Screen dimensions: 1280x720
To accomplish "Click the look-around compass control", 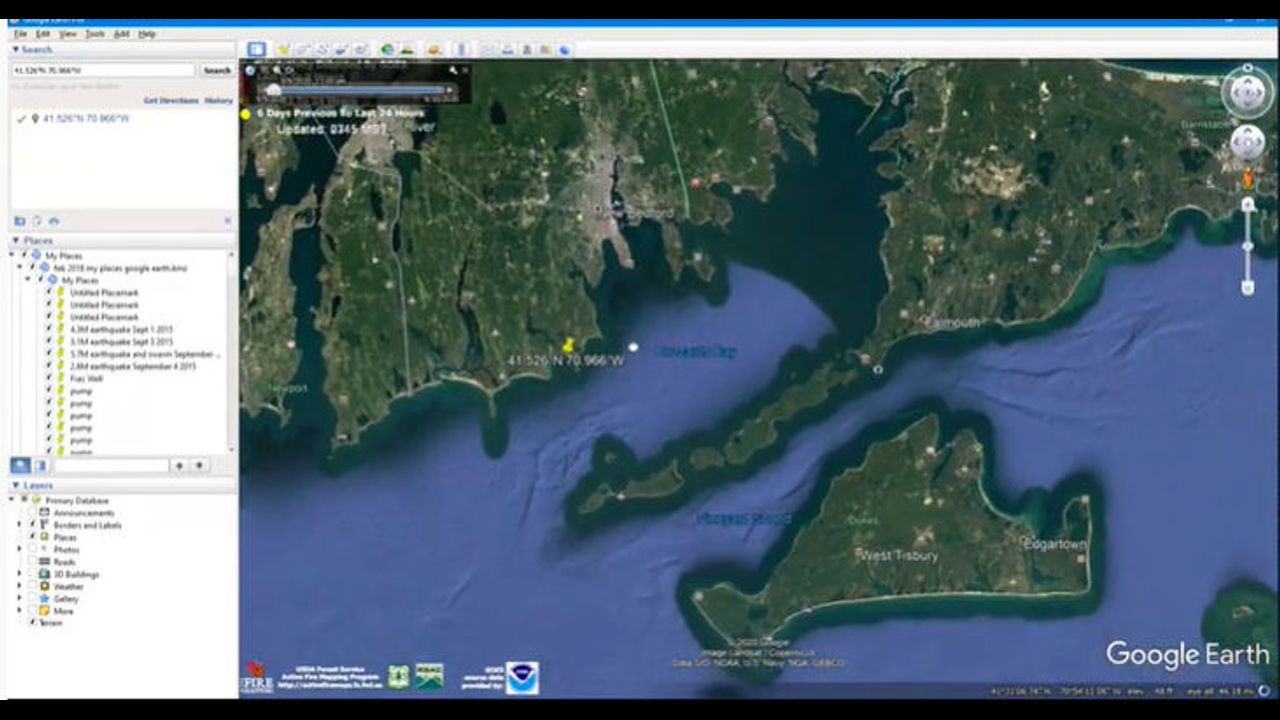I will (x=1247, y=93).
